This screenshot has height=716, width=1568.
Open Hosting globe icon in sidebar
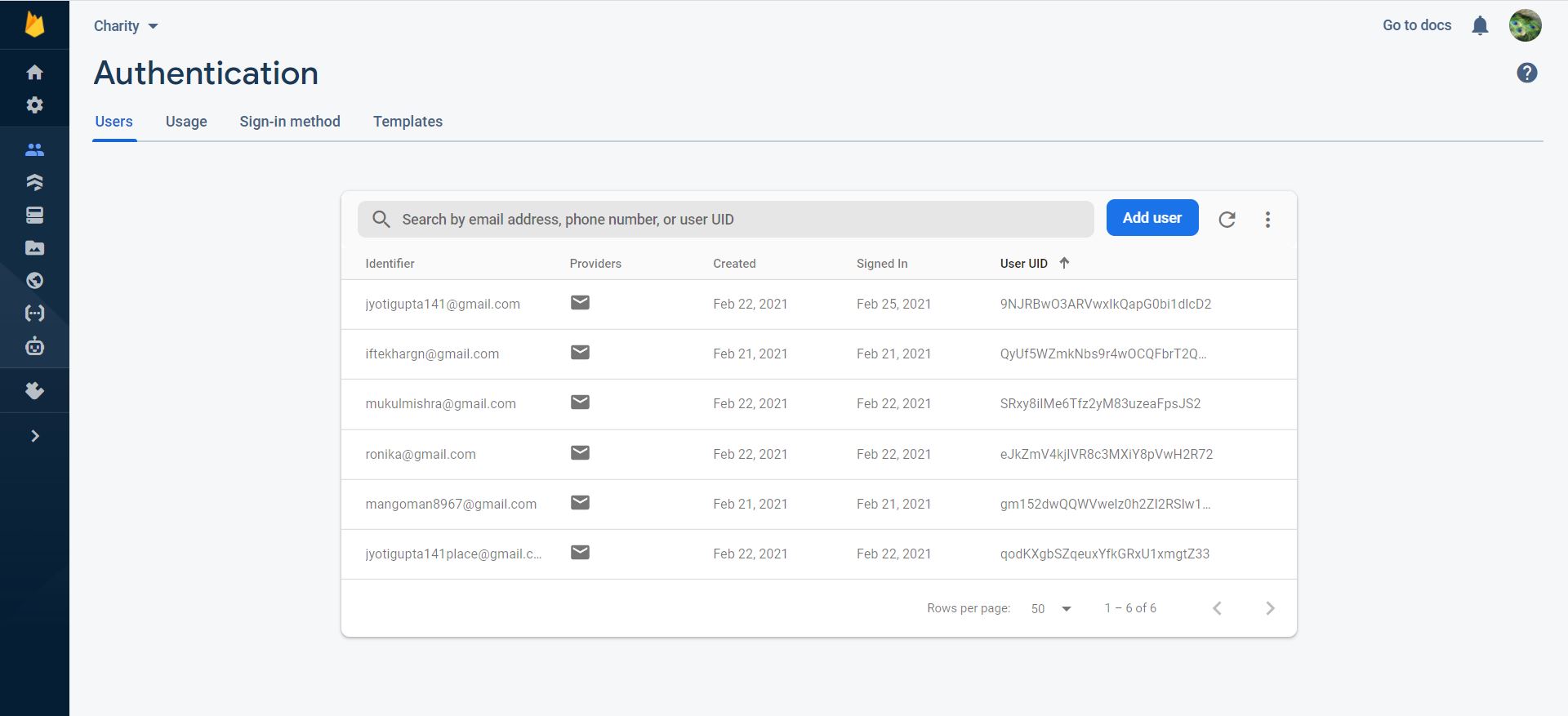click(x=34, y=281)
